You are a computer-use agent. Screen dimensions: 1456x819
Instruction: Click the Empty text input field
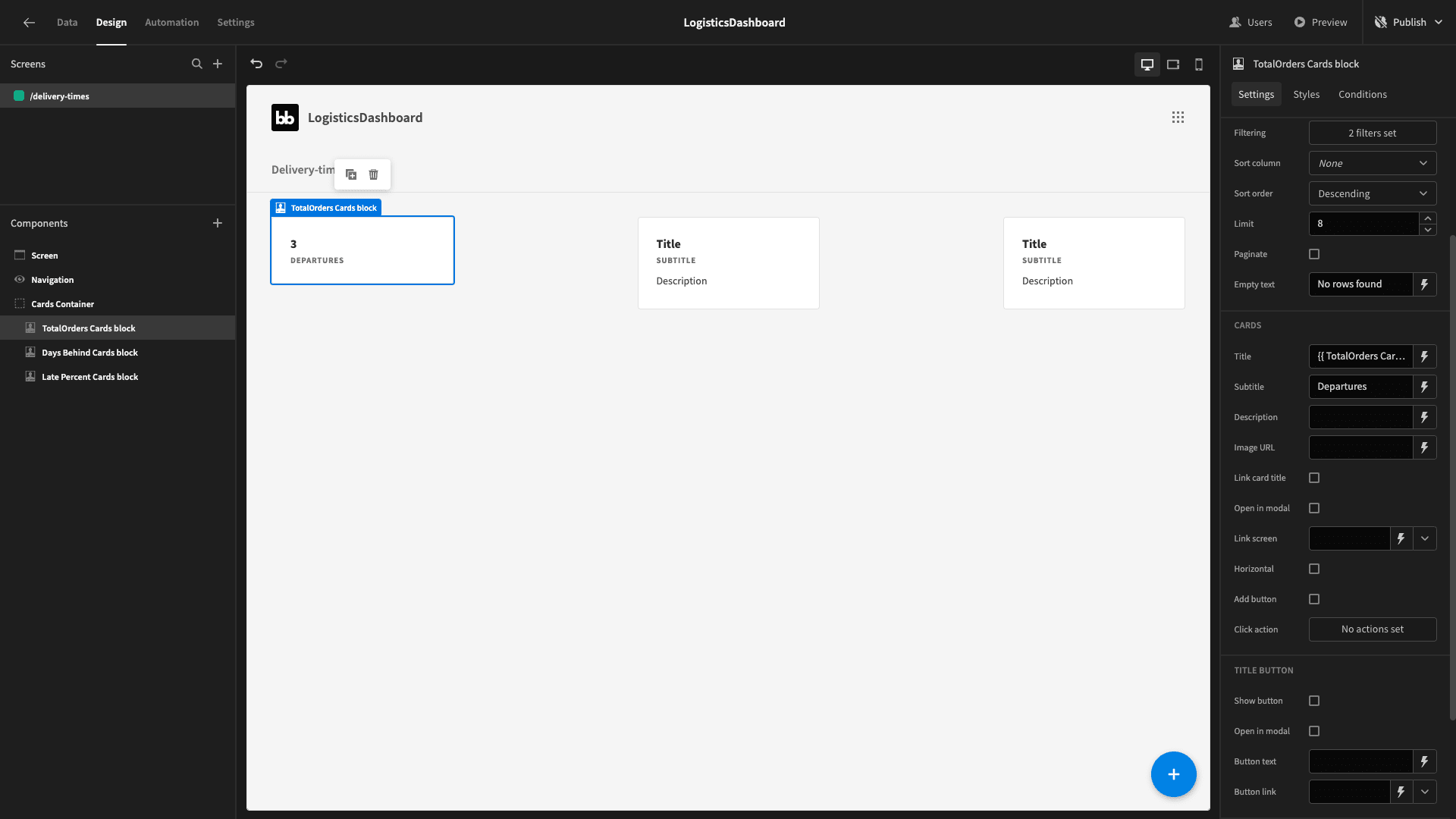pos(1360,284)
